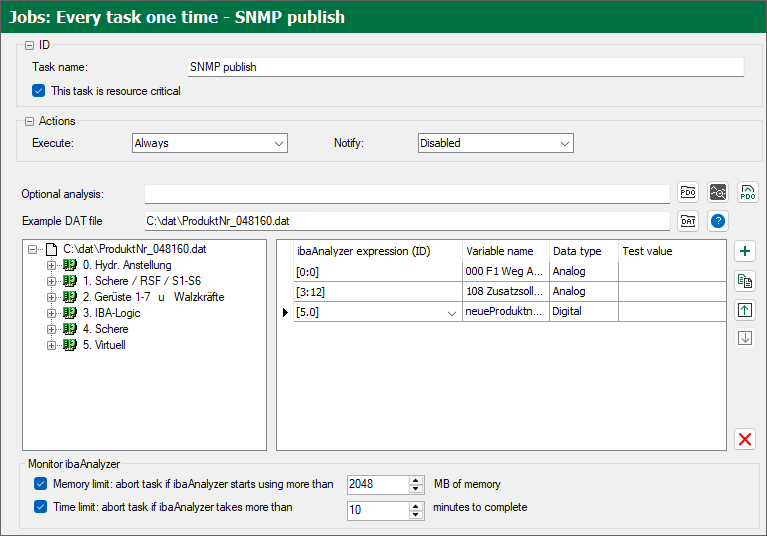This screenshot has width=767, height=536.
Task: Click the Digital data type cell
Action: (x=584, y=312)
